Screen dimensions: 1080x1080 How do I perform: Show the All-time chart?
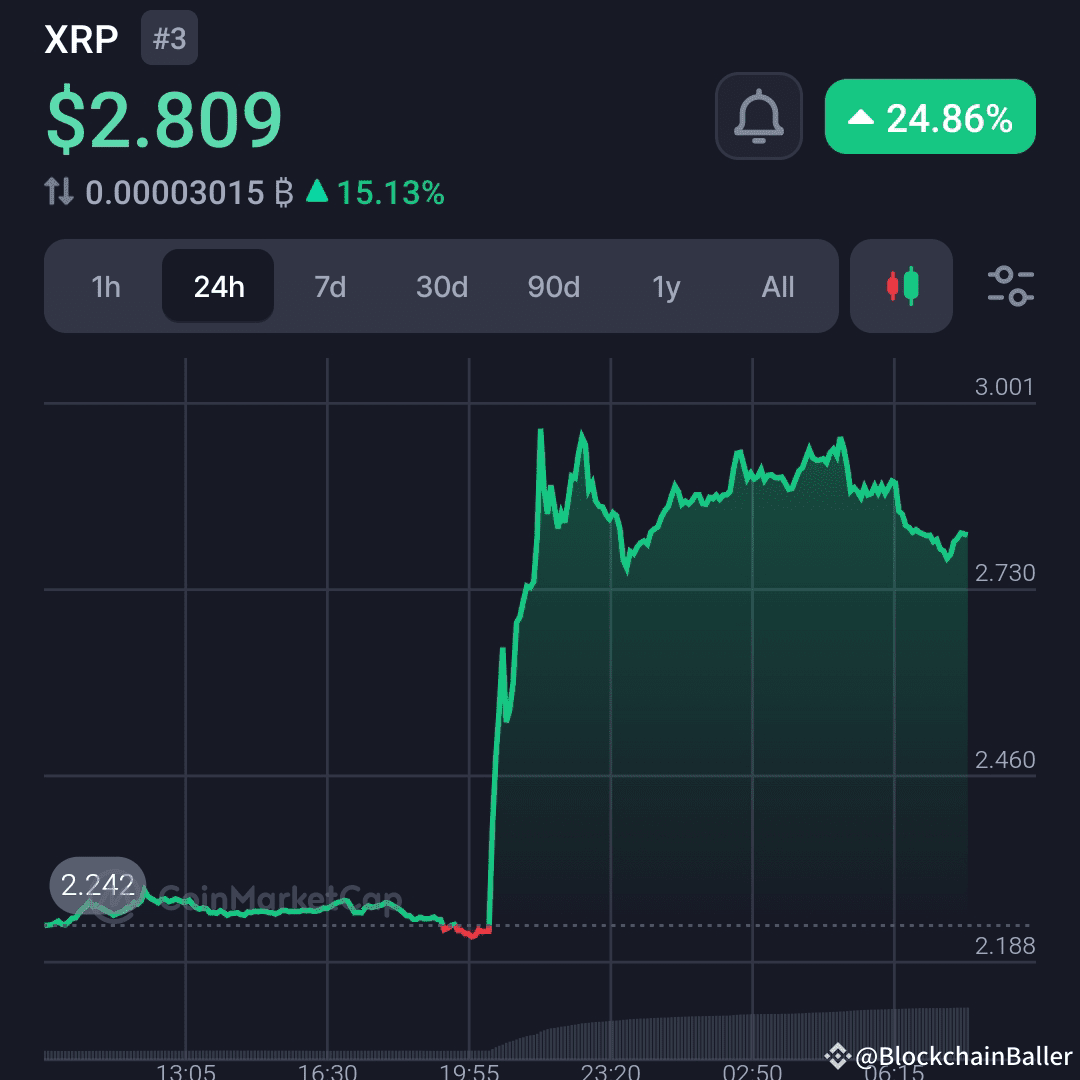777,287
